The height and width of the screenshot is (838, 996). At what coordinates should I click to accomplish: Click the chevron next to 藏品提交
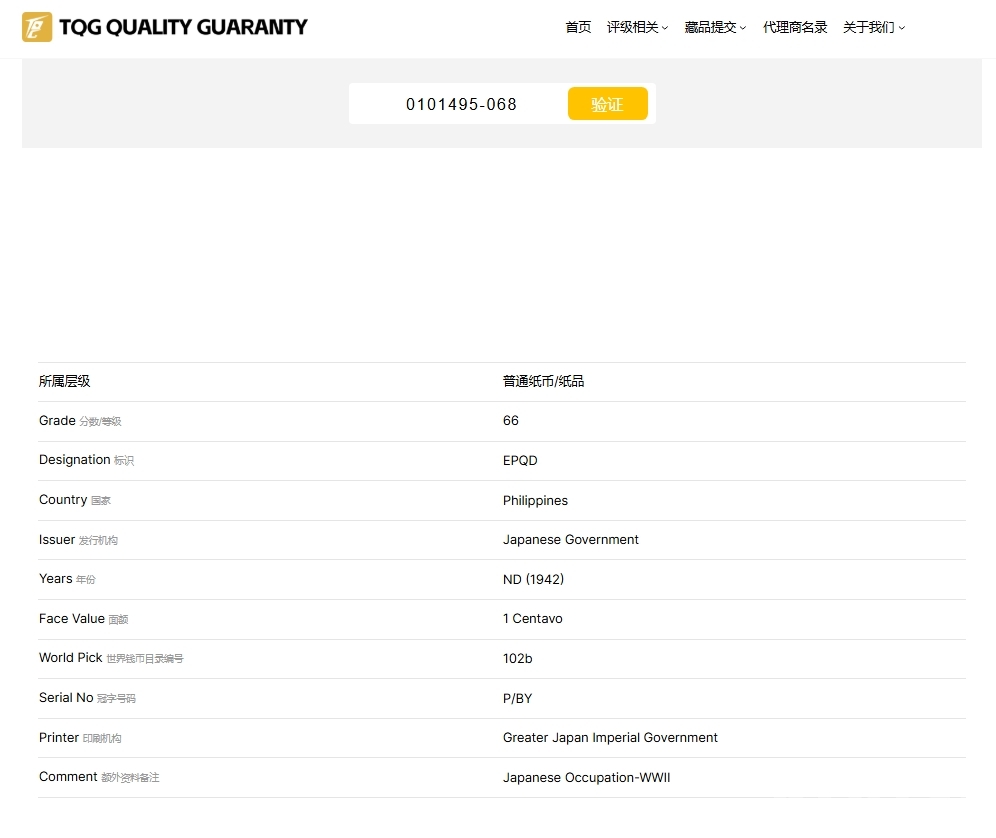point(743,28)
